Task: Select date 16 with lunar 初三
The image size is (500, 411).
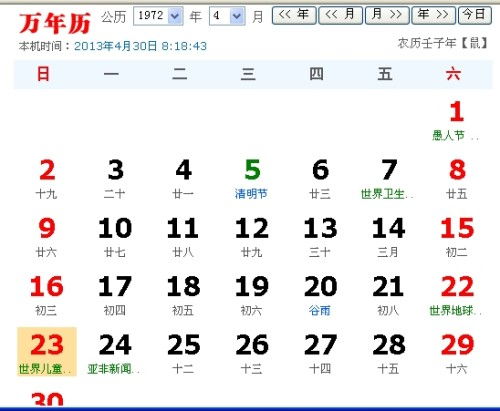Action: [47, 297]
